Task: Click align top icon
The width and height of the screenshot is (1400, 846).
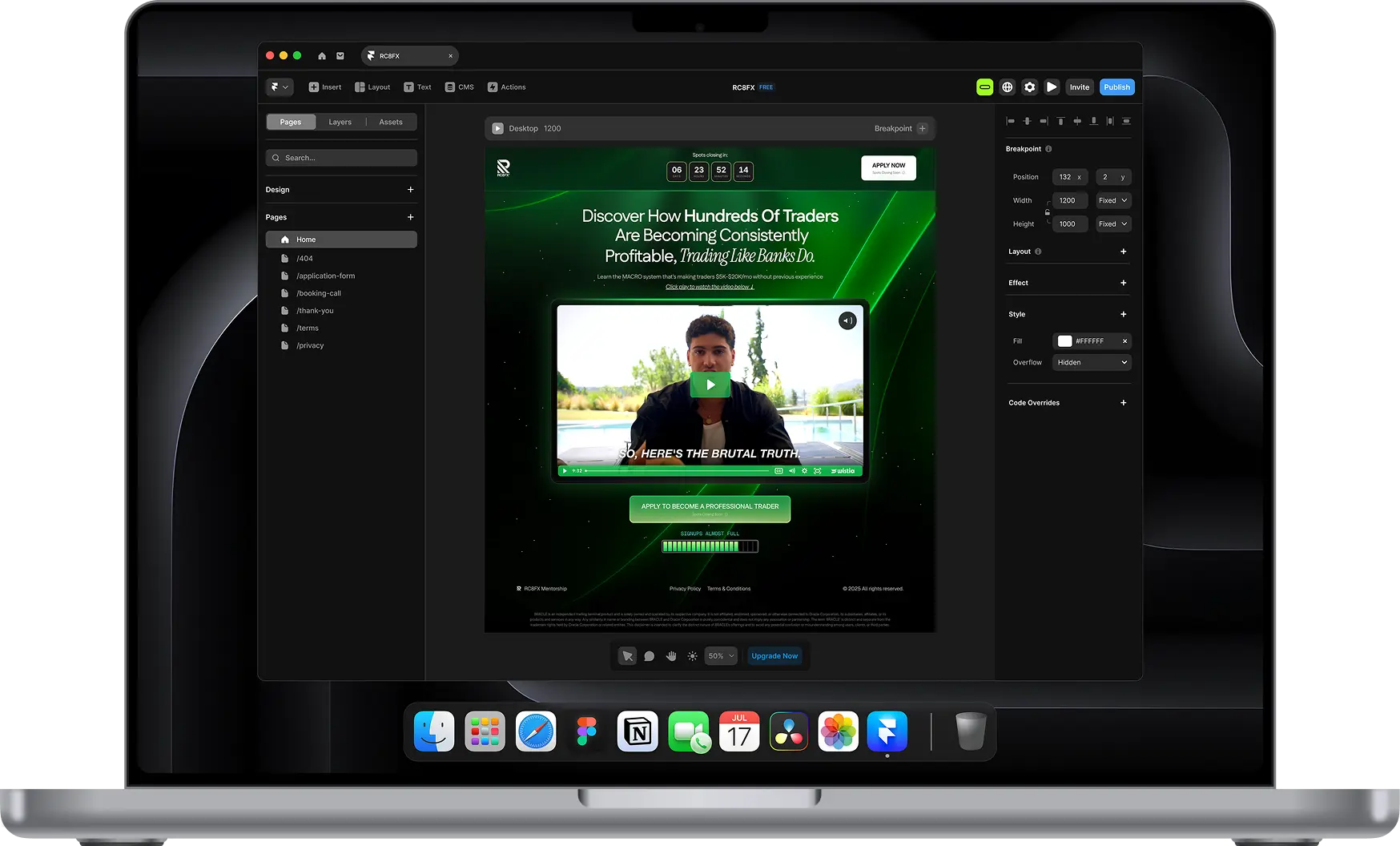Action: click(x=1060, y=121)
